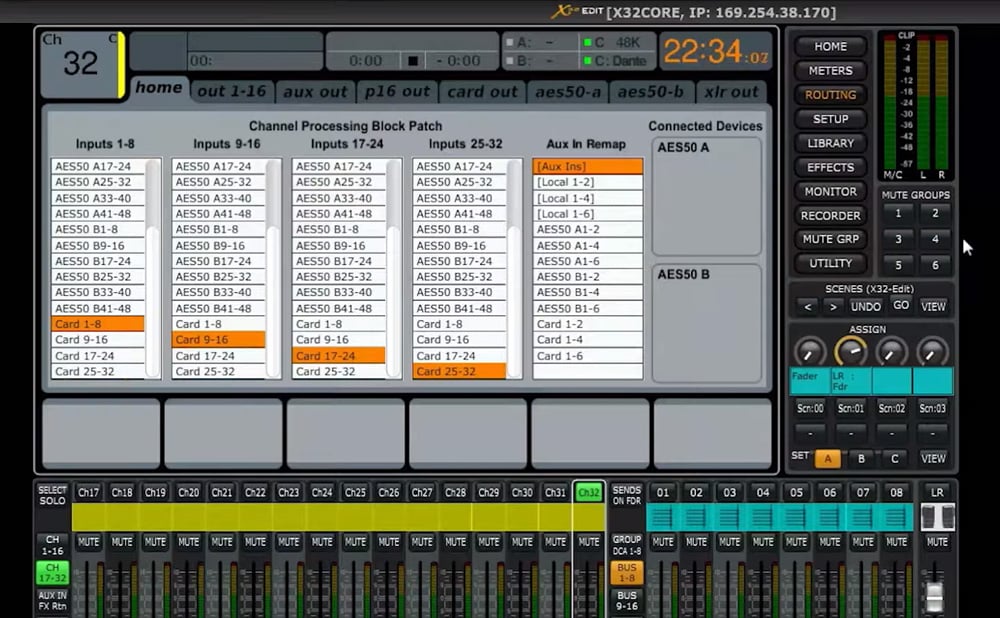The image size is (1000, 618).
Task: Open the SETUP page
Action: coord(830,119)
